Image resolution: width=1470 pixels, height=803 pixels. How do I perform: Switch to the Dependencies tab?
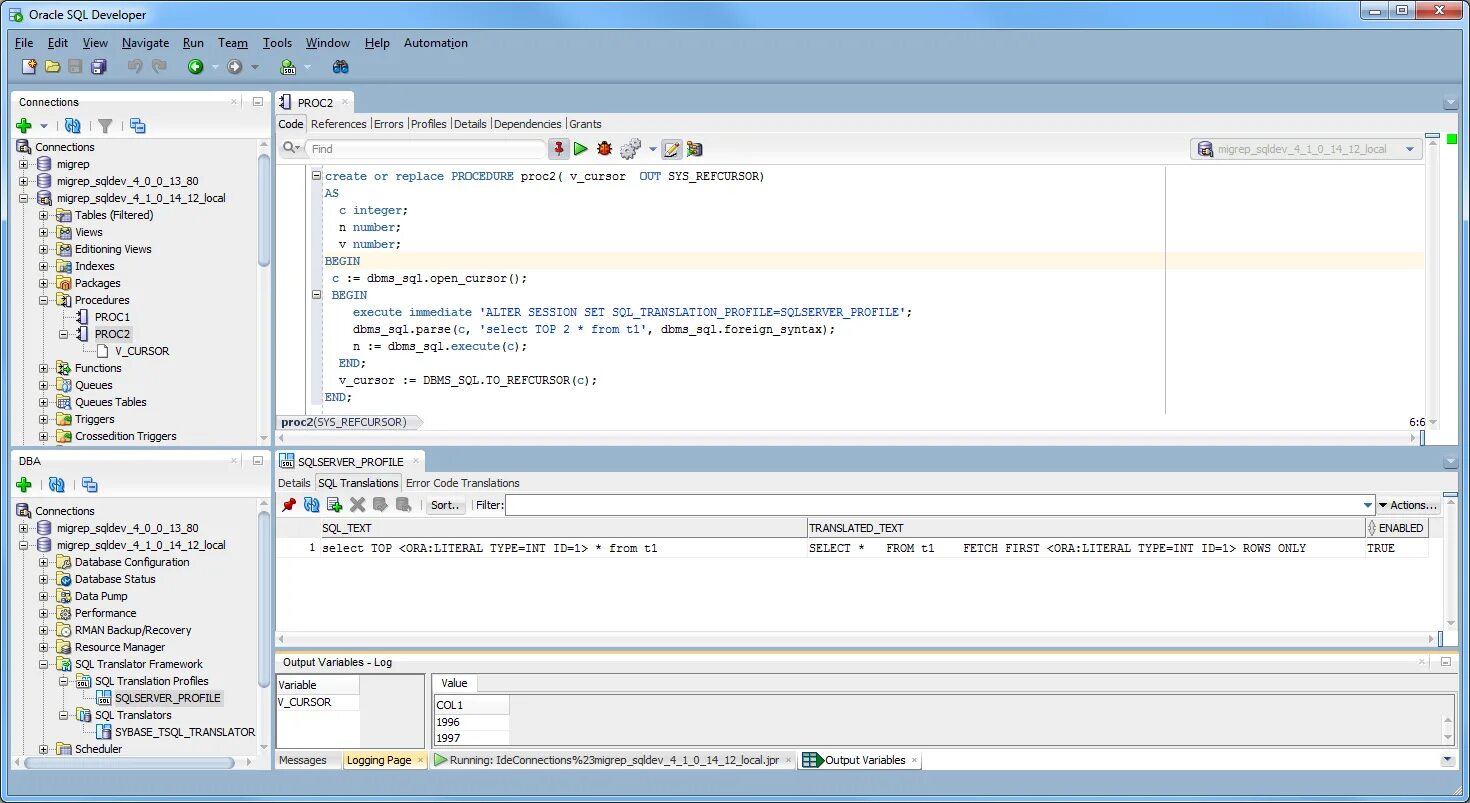pos(528,124)
